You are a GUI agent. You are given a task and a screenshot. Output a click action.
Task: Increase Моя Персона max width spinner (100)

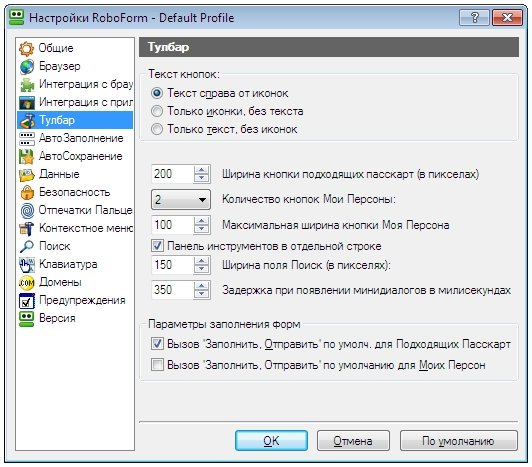coord(202,221)
